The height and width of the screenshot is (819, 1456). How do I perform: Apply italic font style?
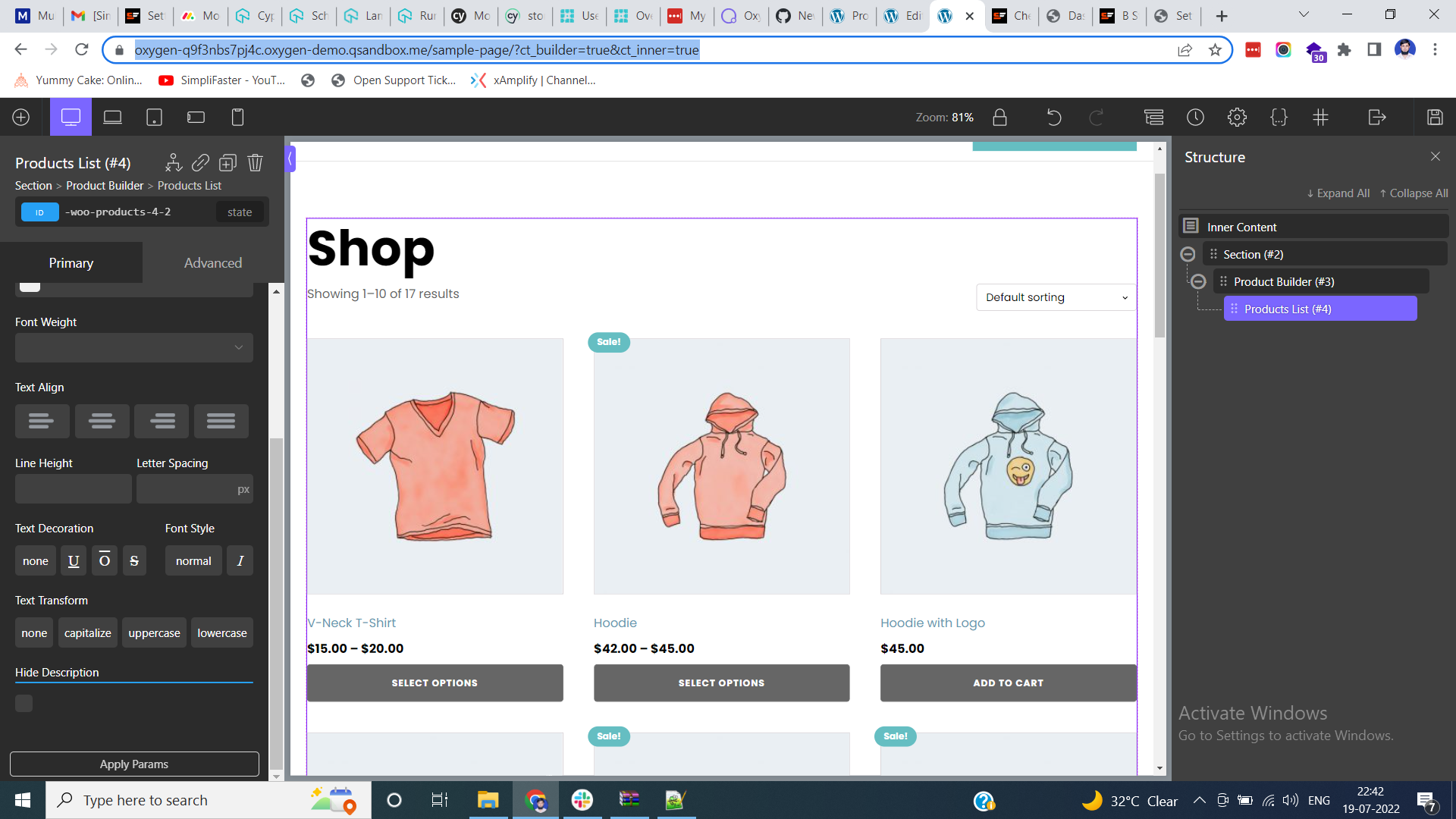tap(240, 560)
